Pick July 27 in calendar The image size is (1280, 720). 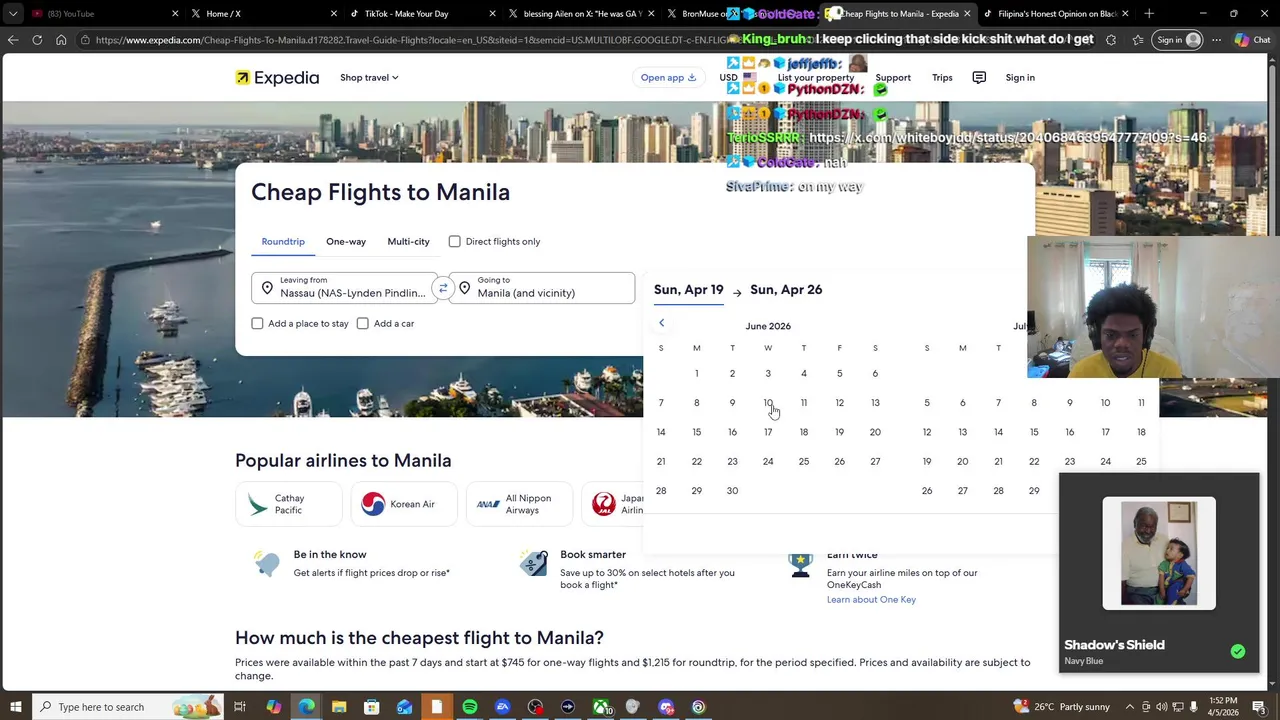point(962,491)
